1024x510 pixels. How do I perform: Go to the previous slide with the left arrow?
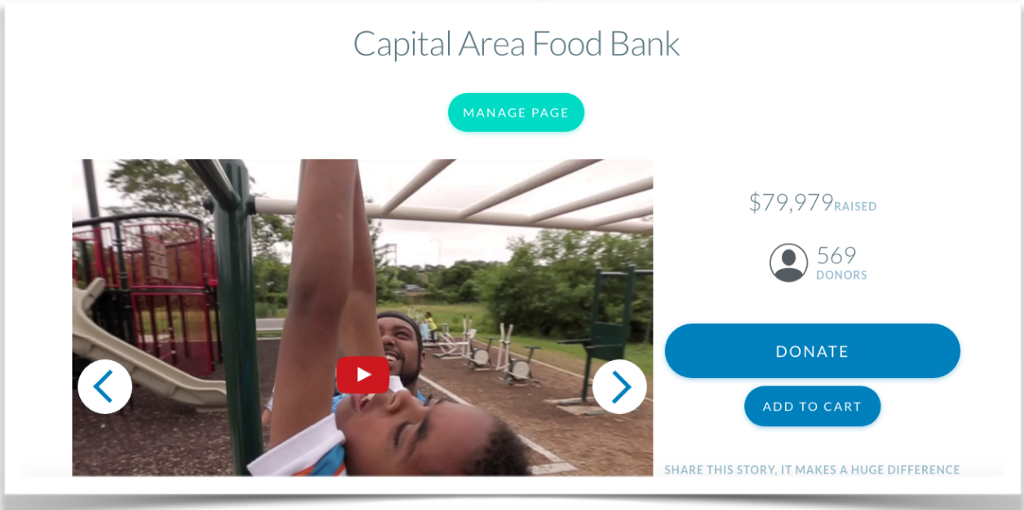pos(104,387)
